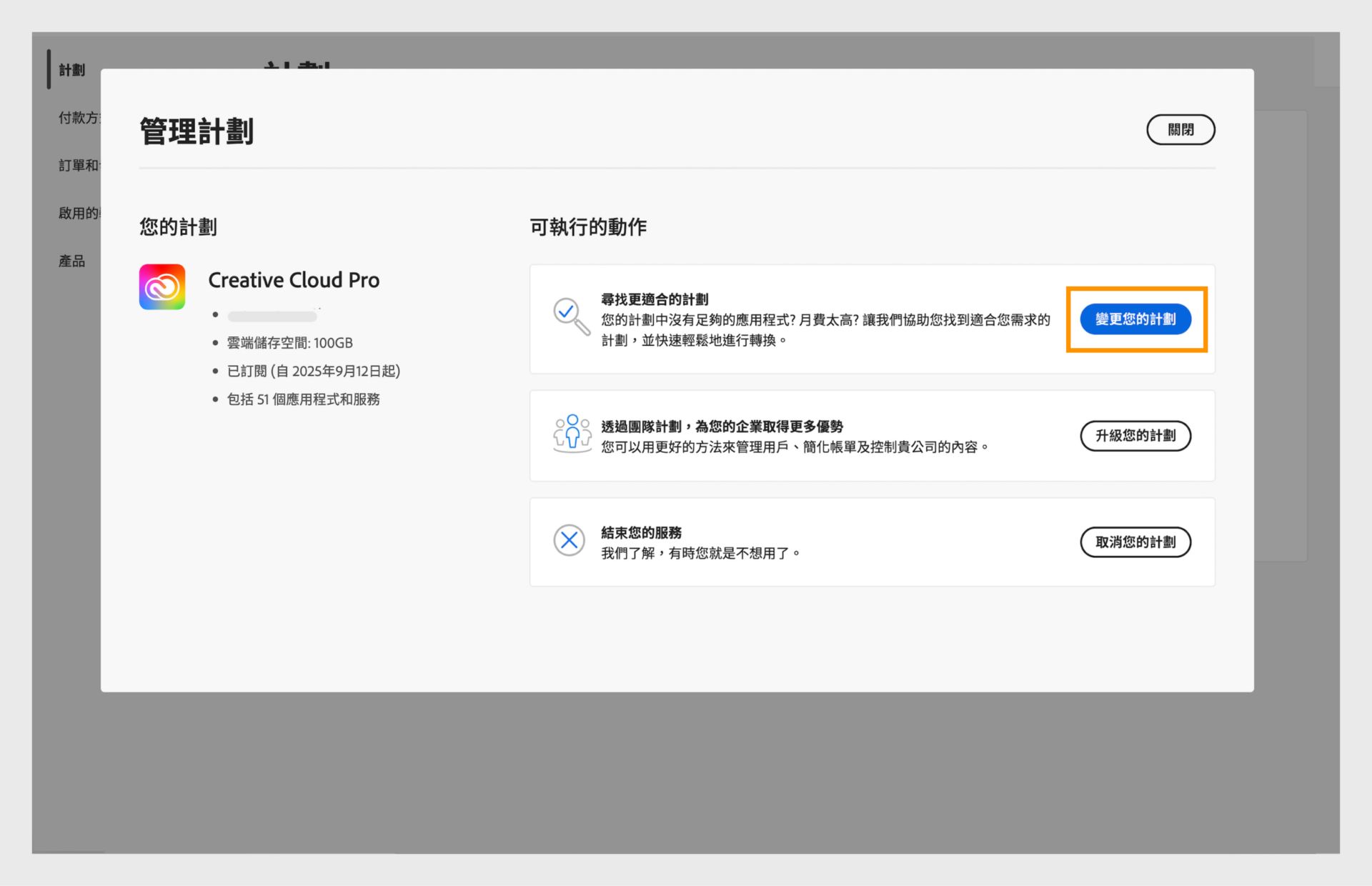Viewport: 1372px width, 886px height.
Task: Click 取消您的計劃 to cancel the plan
Action: [1135, 542]
